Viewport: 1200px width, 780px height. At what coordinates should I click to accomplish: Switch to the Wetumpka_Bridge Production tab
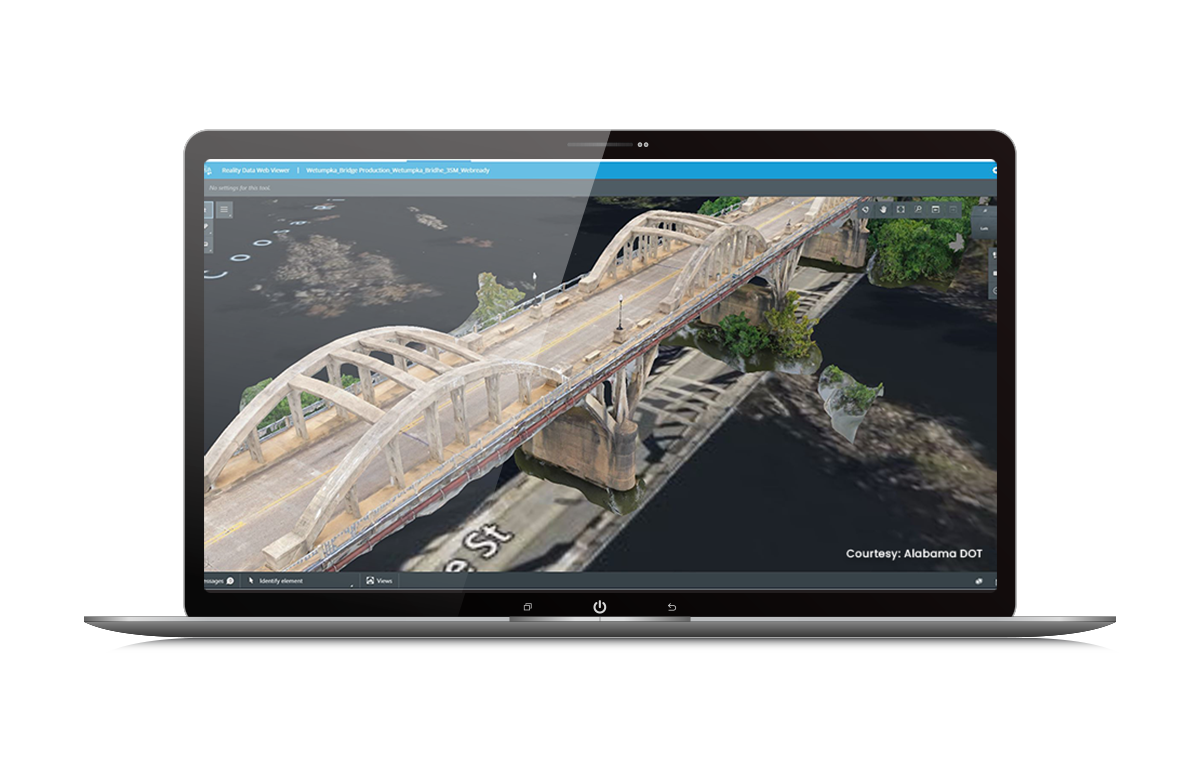coord(398,170)
